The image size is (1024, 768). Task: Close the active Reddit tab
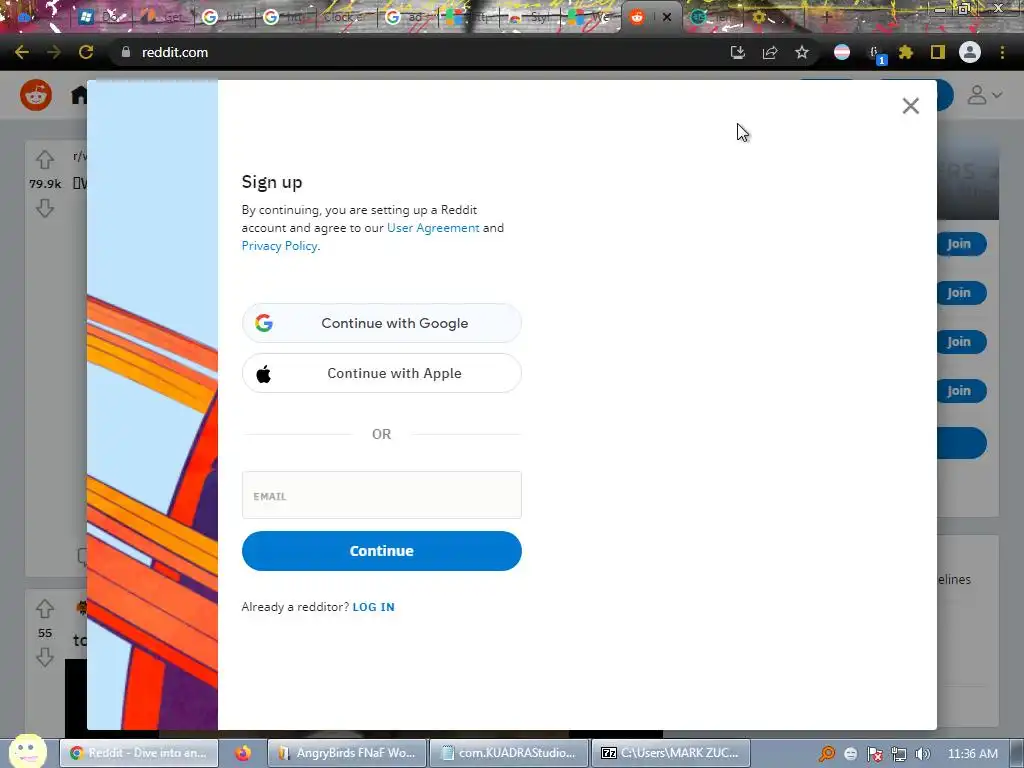point(667,17)
